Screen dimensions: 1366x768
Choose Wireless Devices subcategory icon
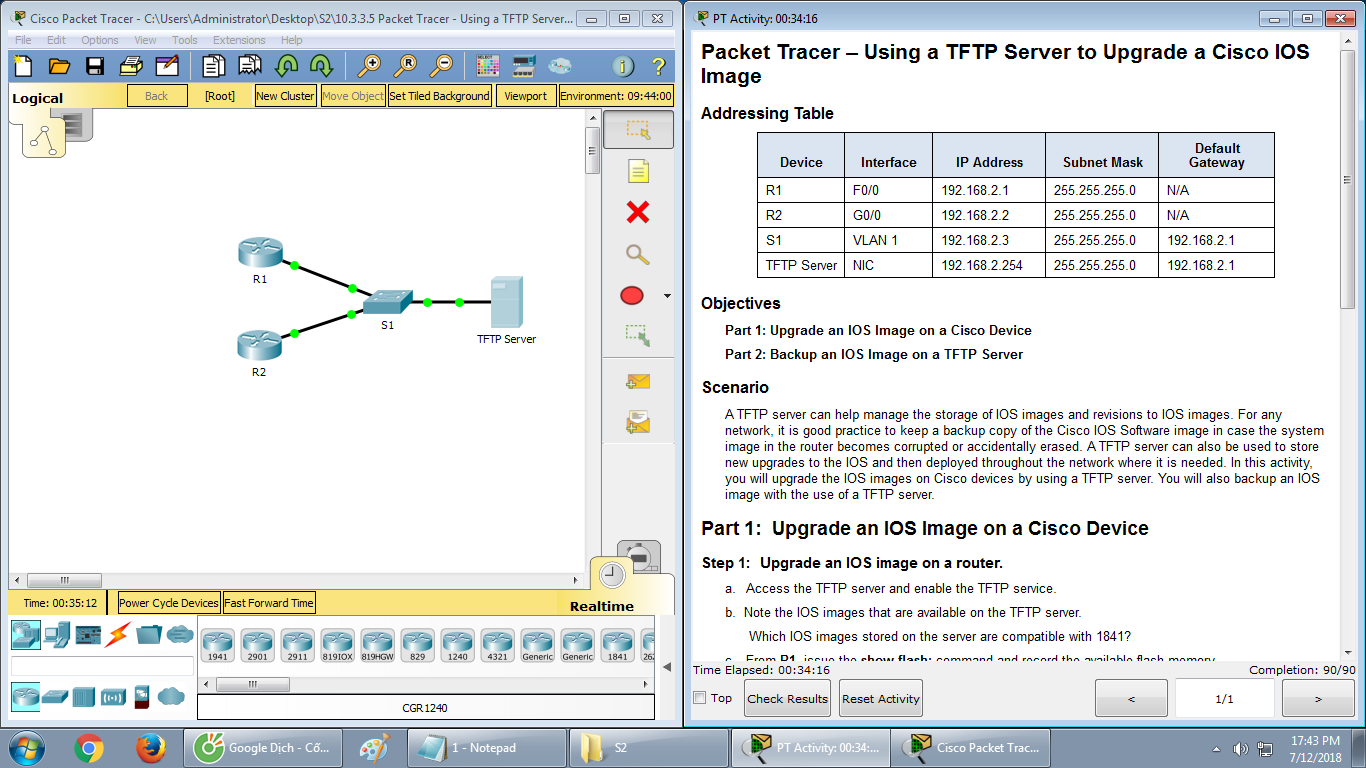pos(114,696)
